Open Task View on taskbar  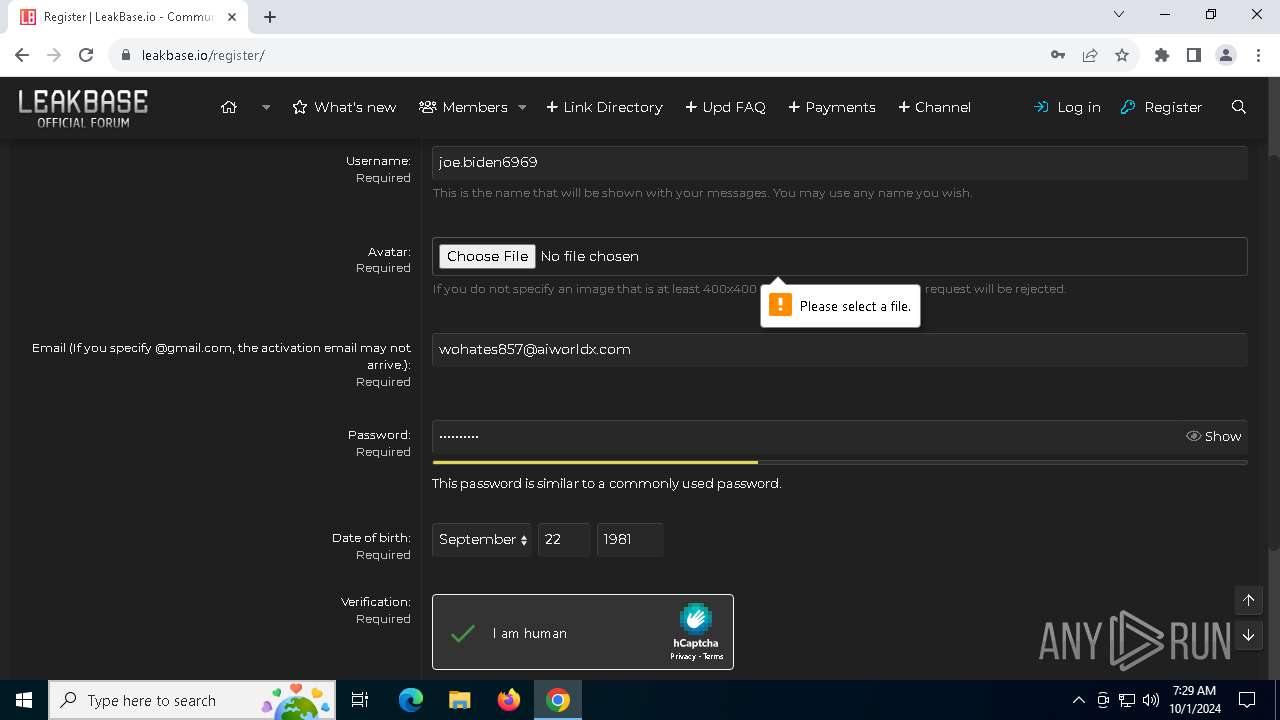coord(360,700)
